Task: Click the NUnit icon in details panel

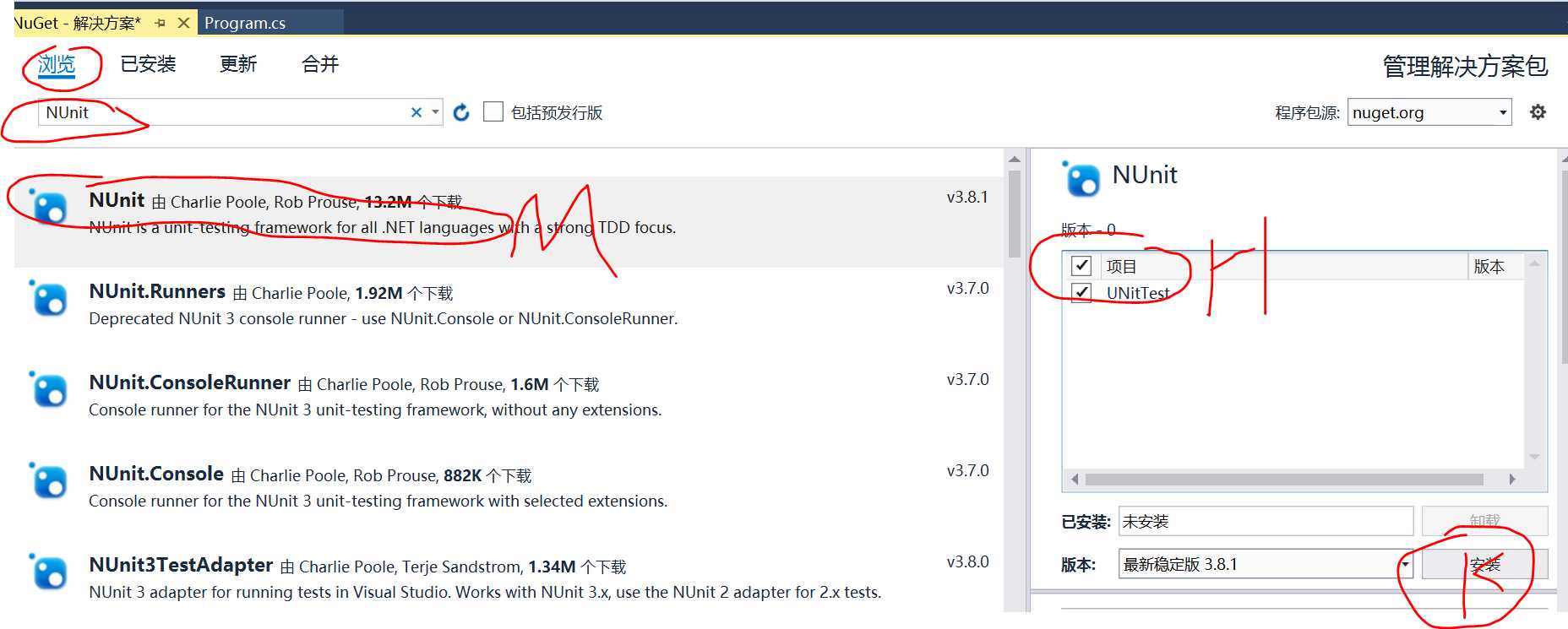Action: pos(1081,178)
